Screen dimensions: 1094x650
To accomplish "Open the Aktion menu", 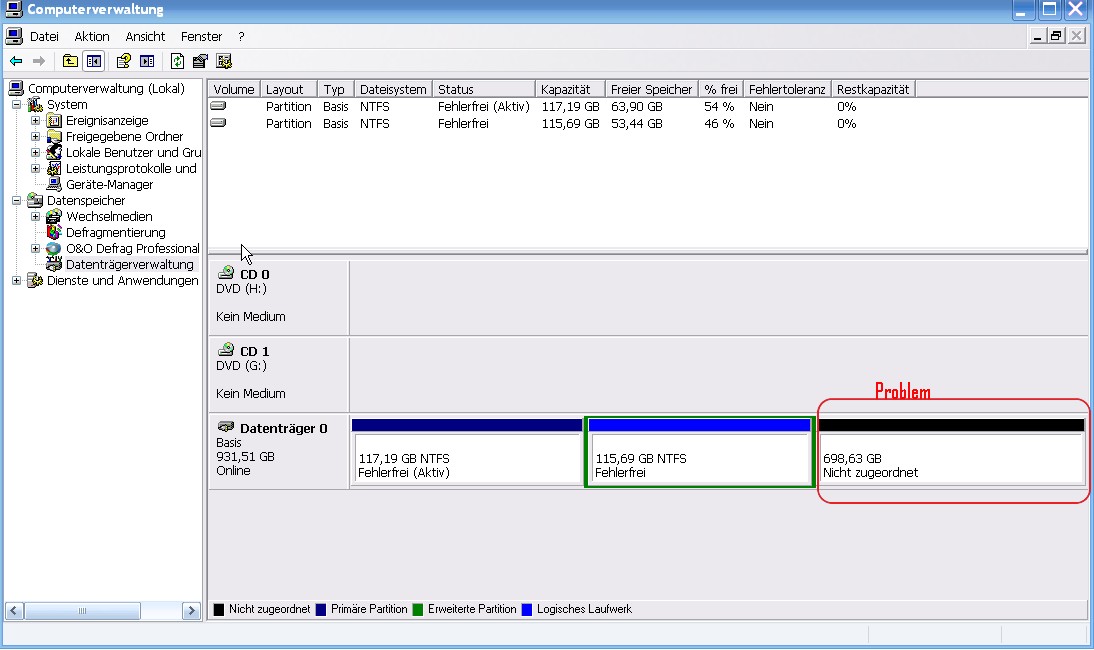I will click(x=92, y=37).
